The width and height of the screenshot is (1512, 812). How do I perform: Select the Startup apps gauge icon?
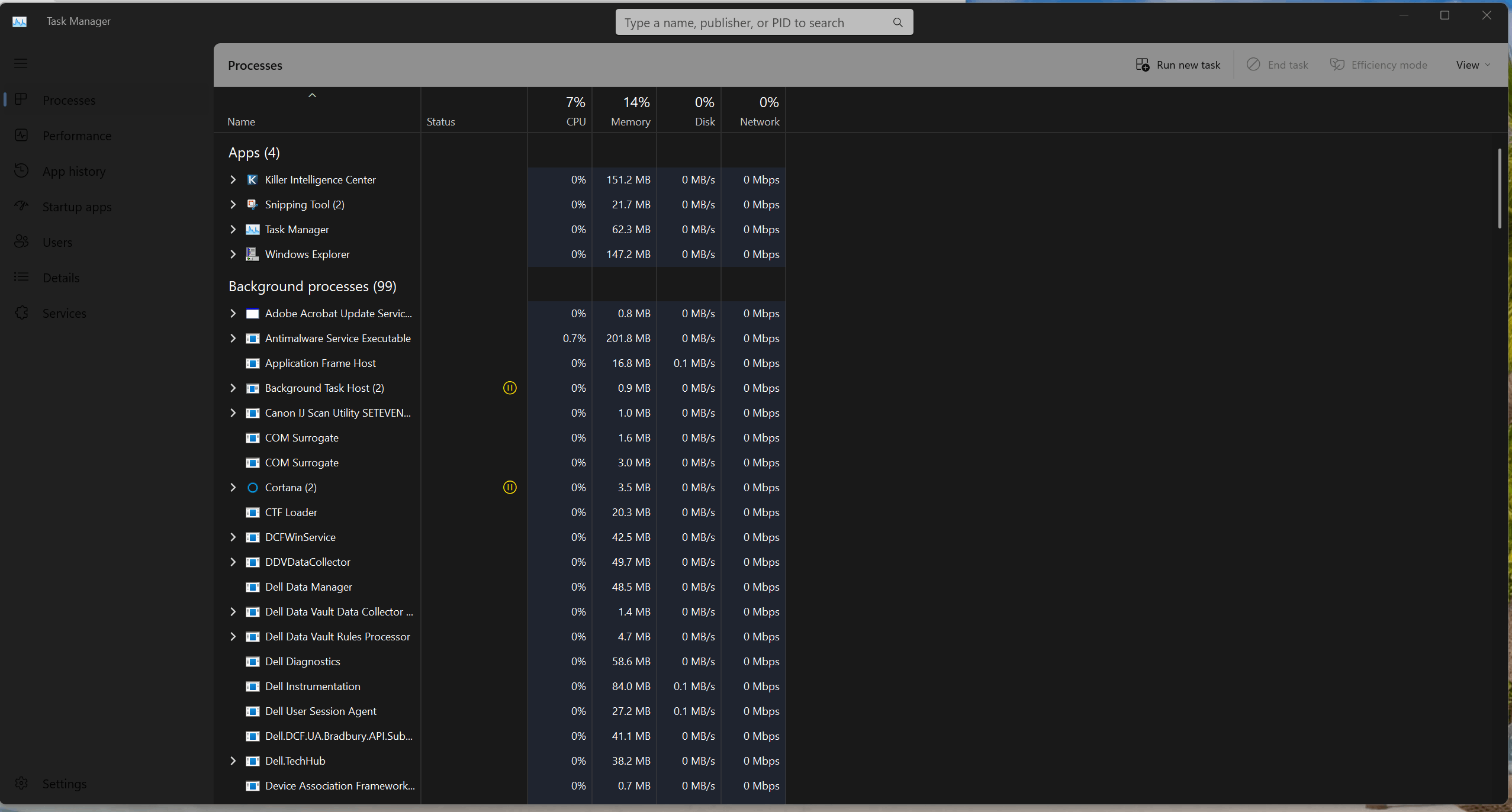pos(21,206)
